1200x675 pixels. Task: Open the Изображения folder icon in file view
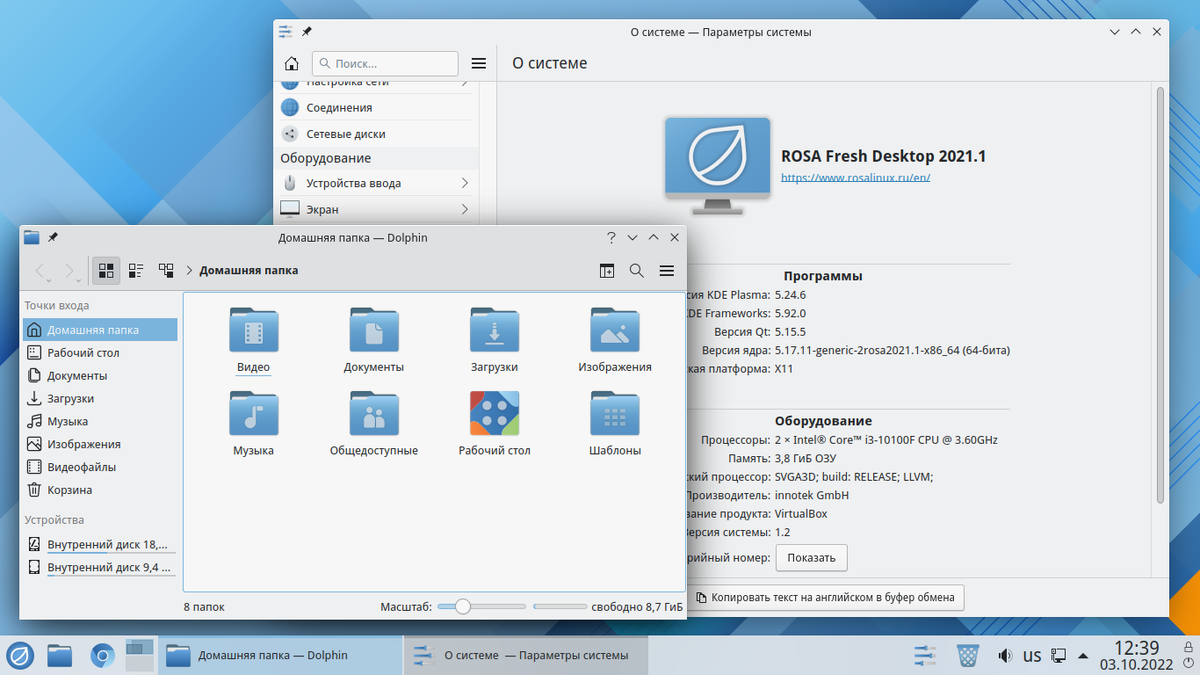click(x=615, y=329)
